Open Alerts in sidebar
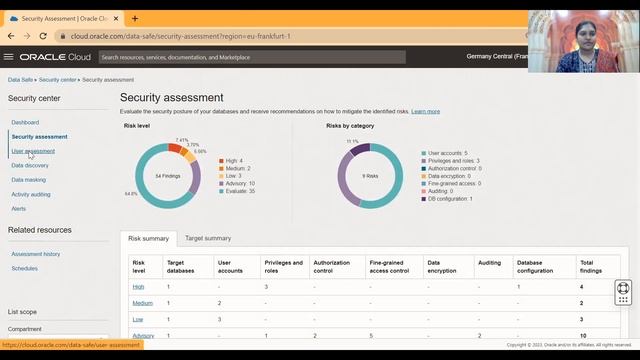Screen dimensions: 640x360 pyautogui.click(x=19, y=209)
